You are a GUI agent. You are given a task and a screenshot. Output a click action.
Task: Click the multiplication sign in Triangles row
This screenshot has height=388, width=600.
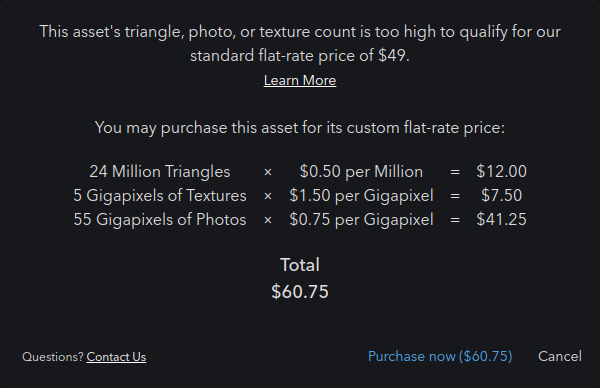coord(268,172)
